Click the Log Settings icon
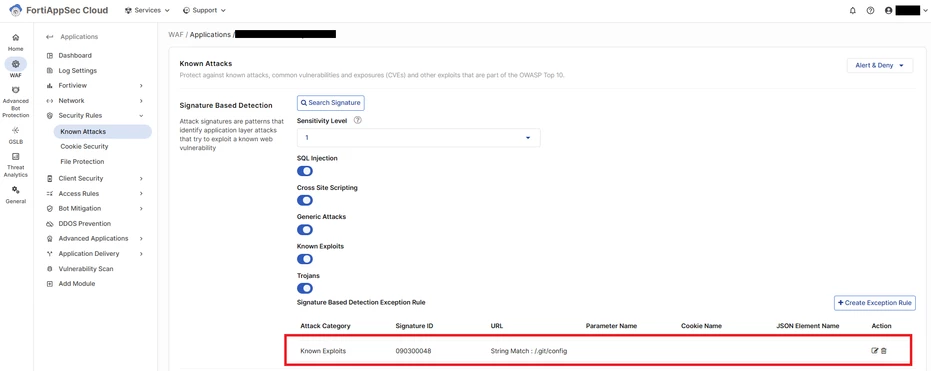The width and height of the screenshot is (931, 371). pos(50,71)
